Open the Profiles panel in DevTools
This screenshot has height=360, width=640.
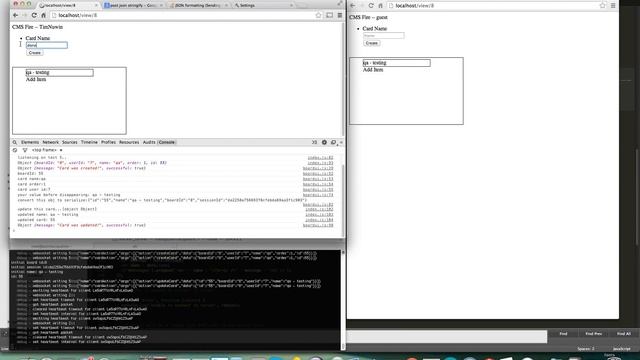(108, 142)
